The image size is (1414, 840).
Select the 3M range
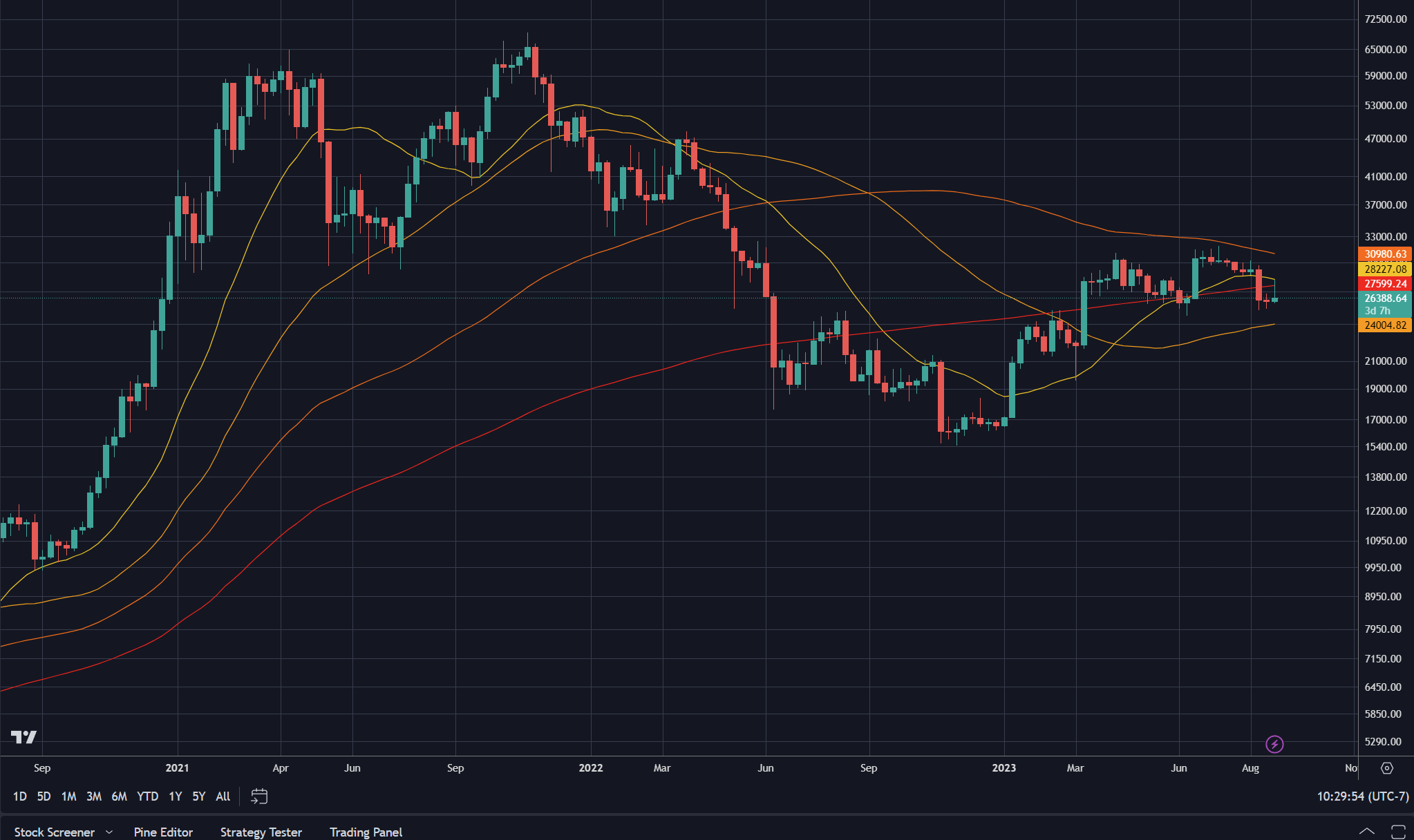(x=93, y=796)
